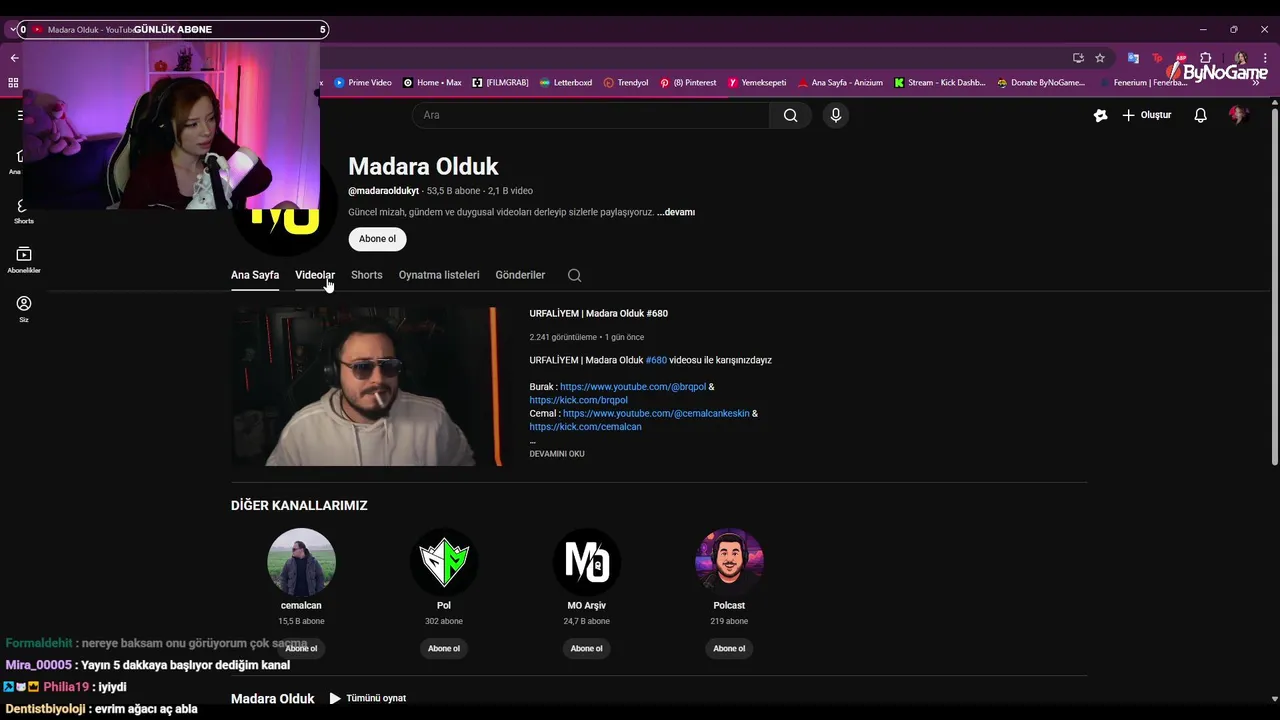The width and height of the screenshot is (1280, 720).
Task: Open the YouTube account avatar menu
Action: (x=1238, y=115)
